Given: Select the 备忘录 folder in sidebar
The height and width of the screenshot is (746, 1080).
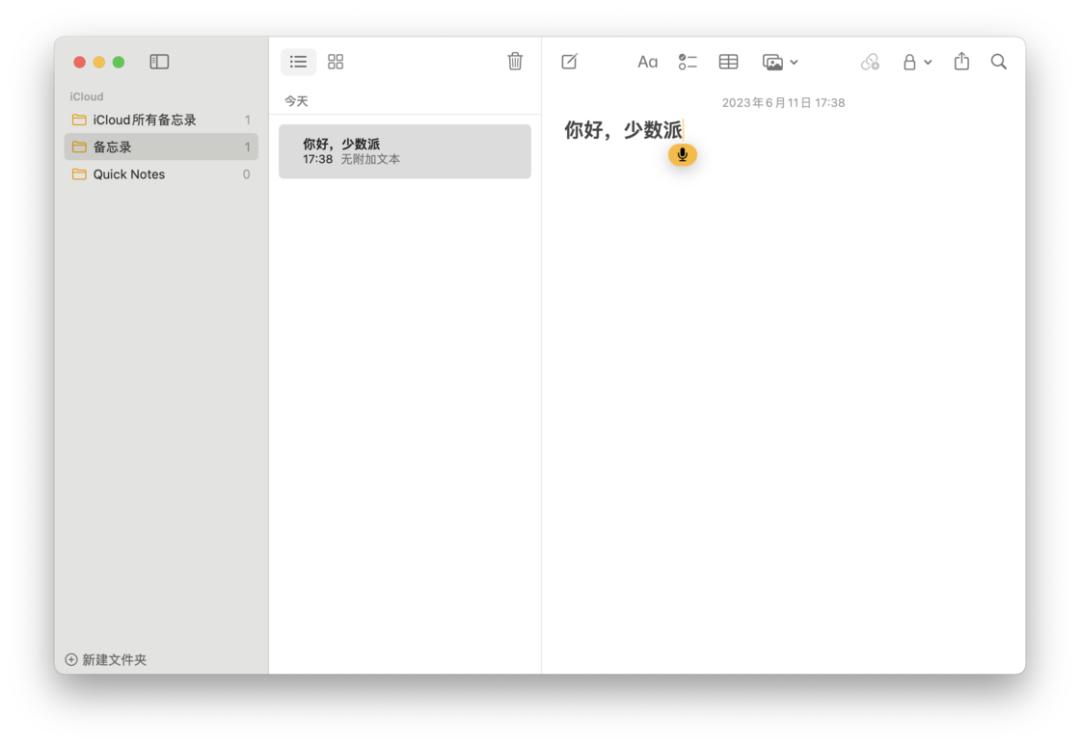Looking at the screenshot, I should [x=161, y=147].
